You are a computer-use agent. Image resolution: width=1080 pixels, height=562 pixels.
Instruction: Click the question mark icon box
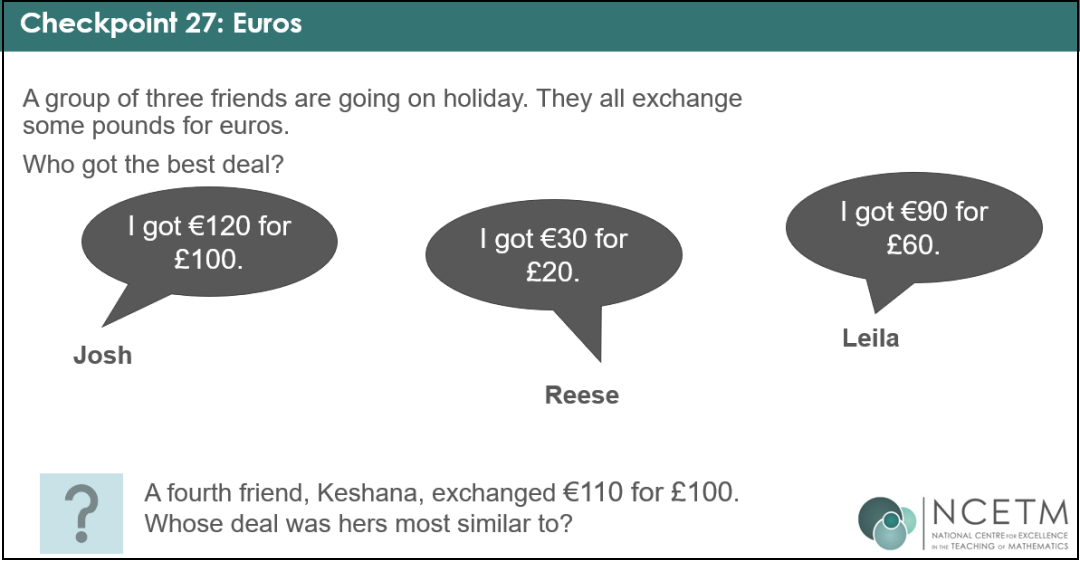click(x=81, y=513)
